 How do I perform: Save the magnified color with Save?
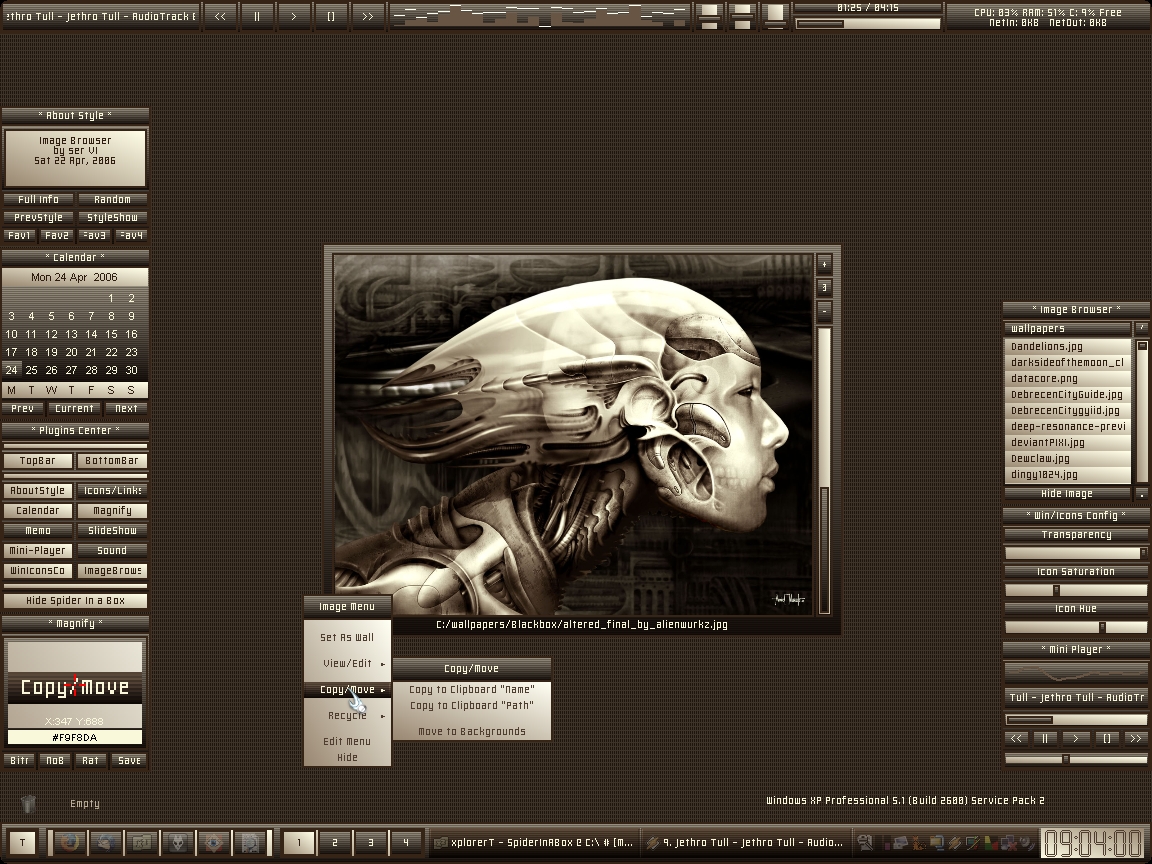pyautogui.click(x=129, y=760)
